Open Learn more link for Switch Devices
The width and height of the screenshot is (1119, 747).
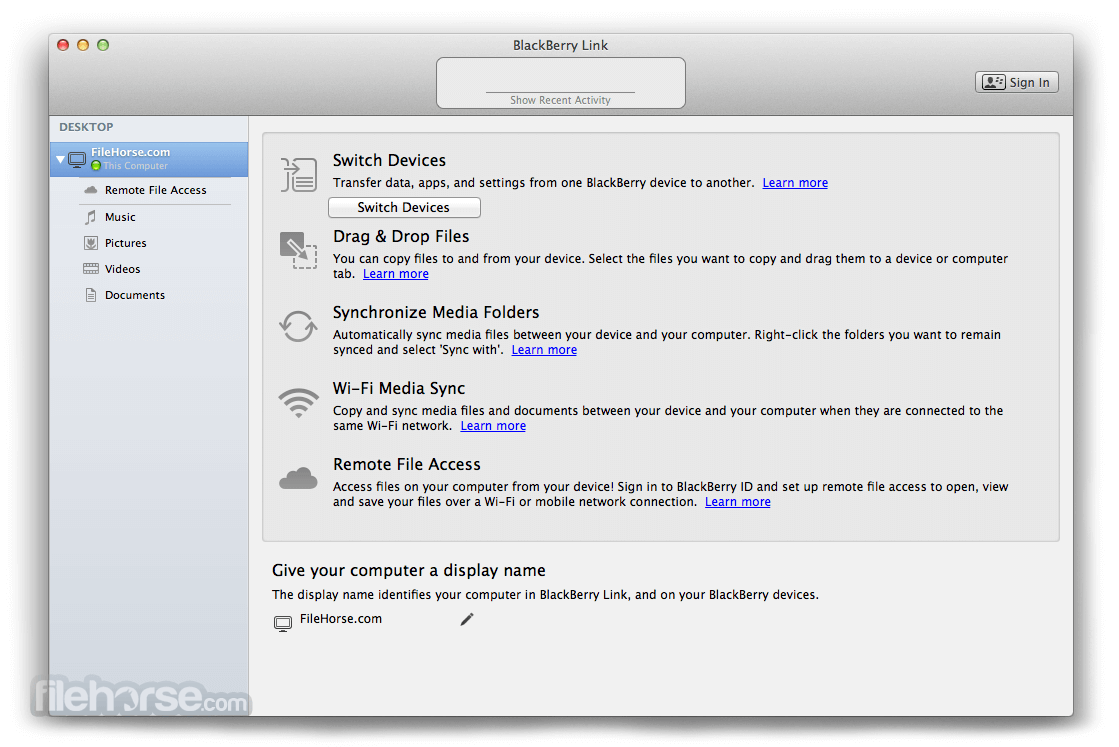[x=795, y=183]
